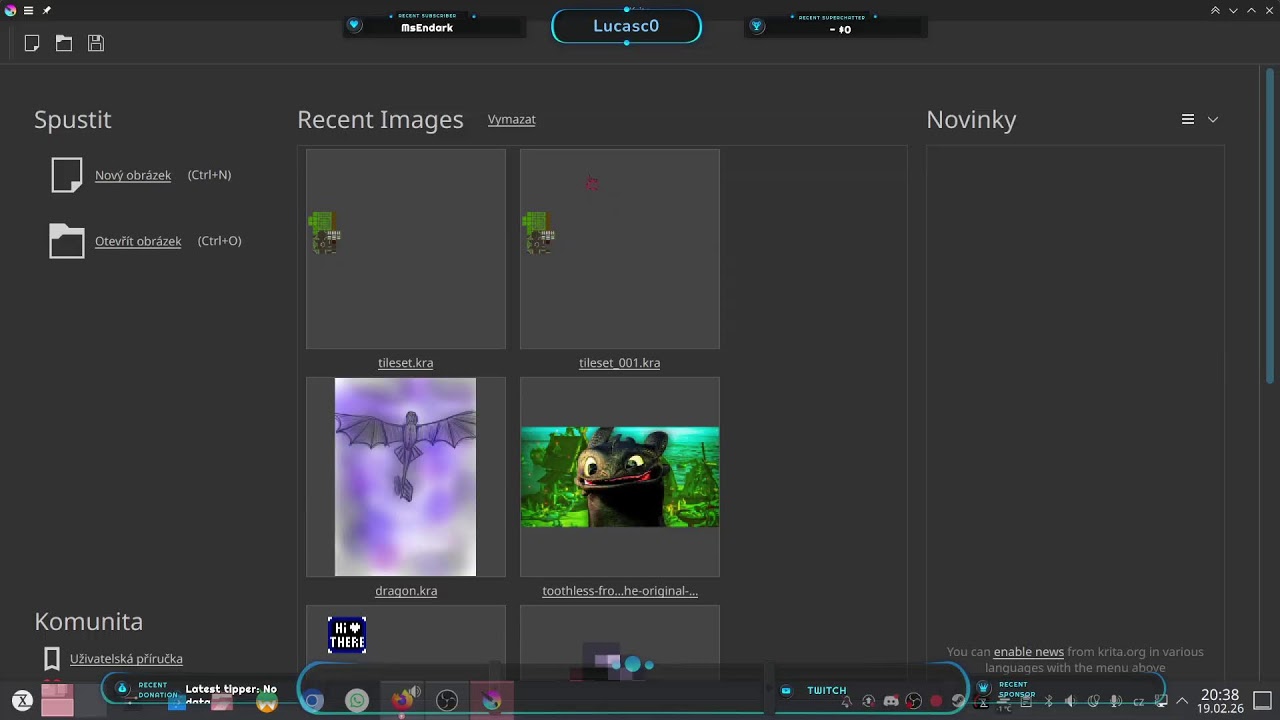Click the dragon.kra file name
The height and width of the screenshot is (720, 1280).
[406, 591]
